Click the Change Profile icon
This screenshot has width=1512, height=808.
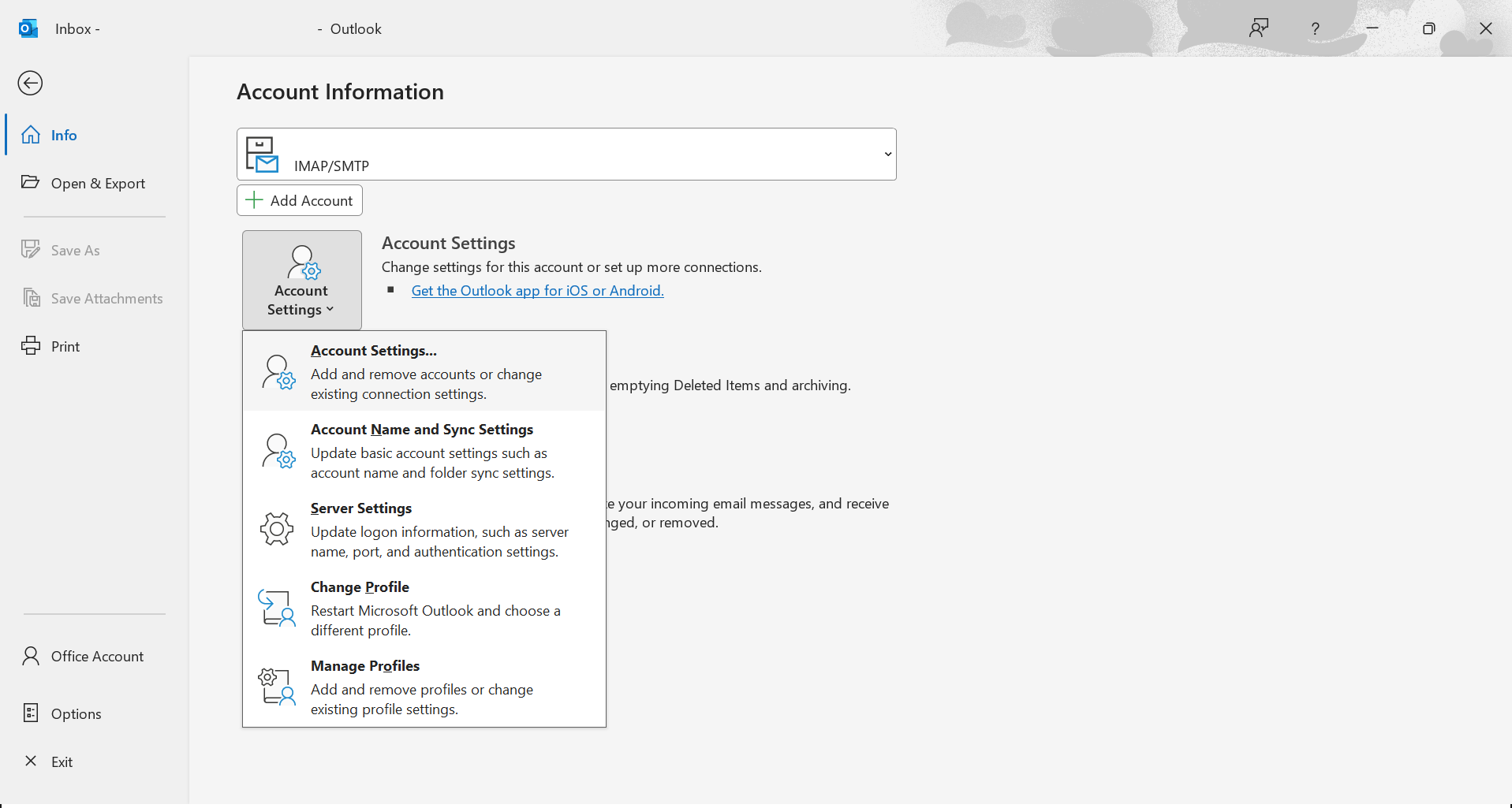(x=277, y=609)
